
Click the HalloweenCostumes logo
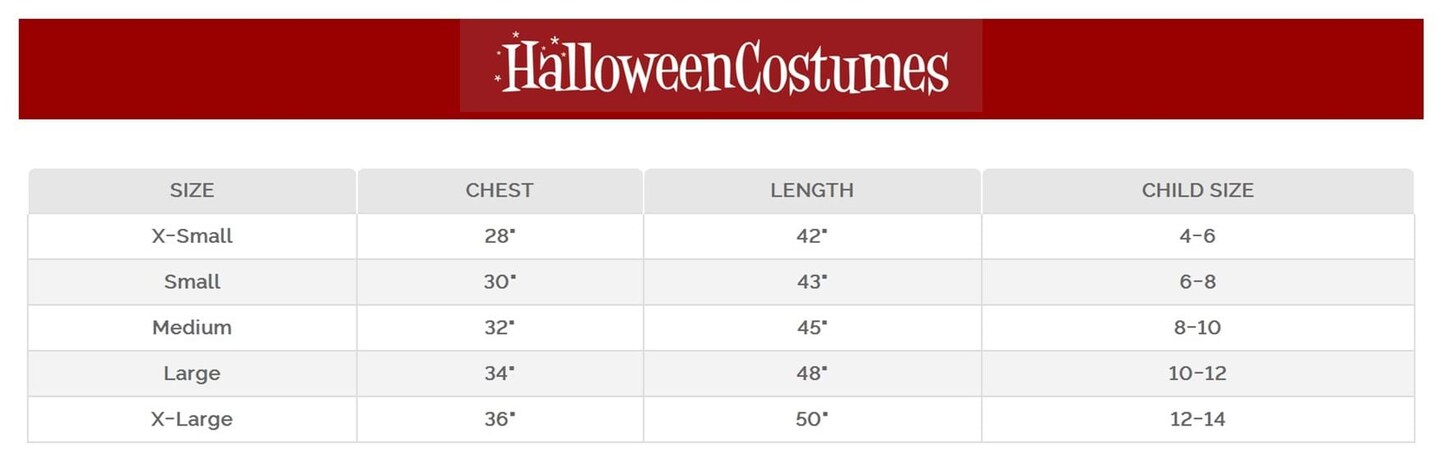[x=721, y=66]
